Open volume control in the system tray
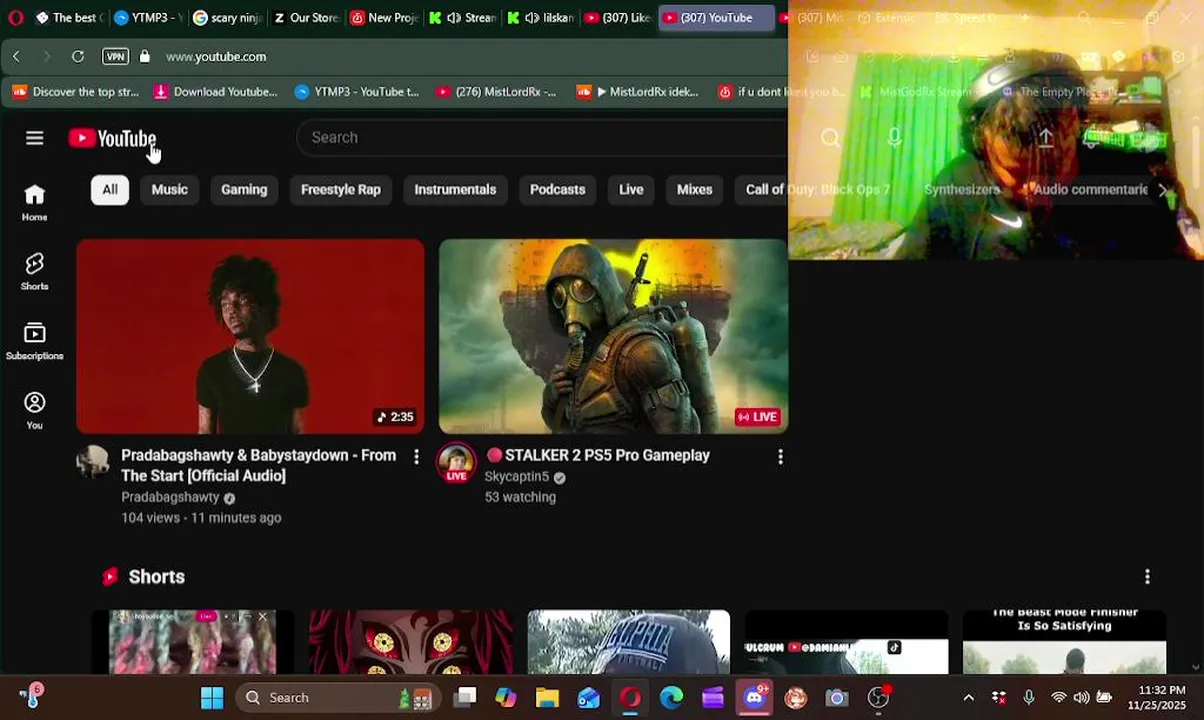Screen dimensions: 1204x720 pyautogui.click(x=1081, y=698)
